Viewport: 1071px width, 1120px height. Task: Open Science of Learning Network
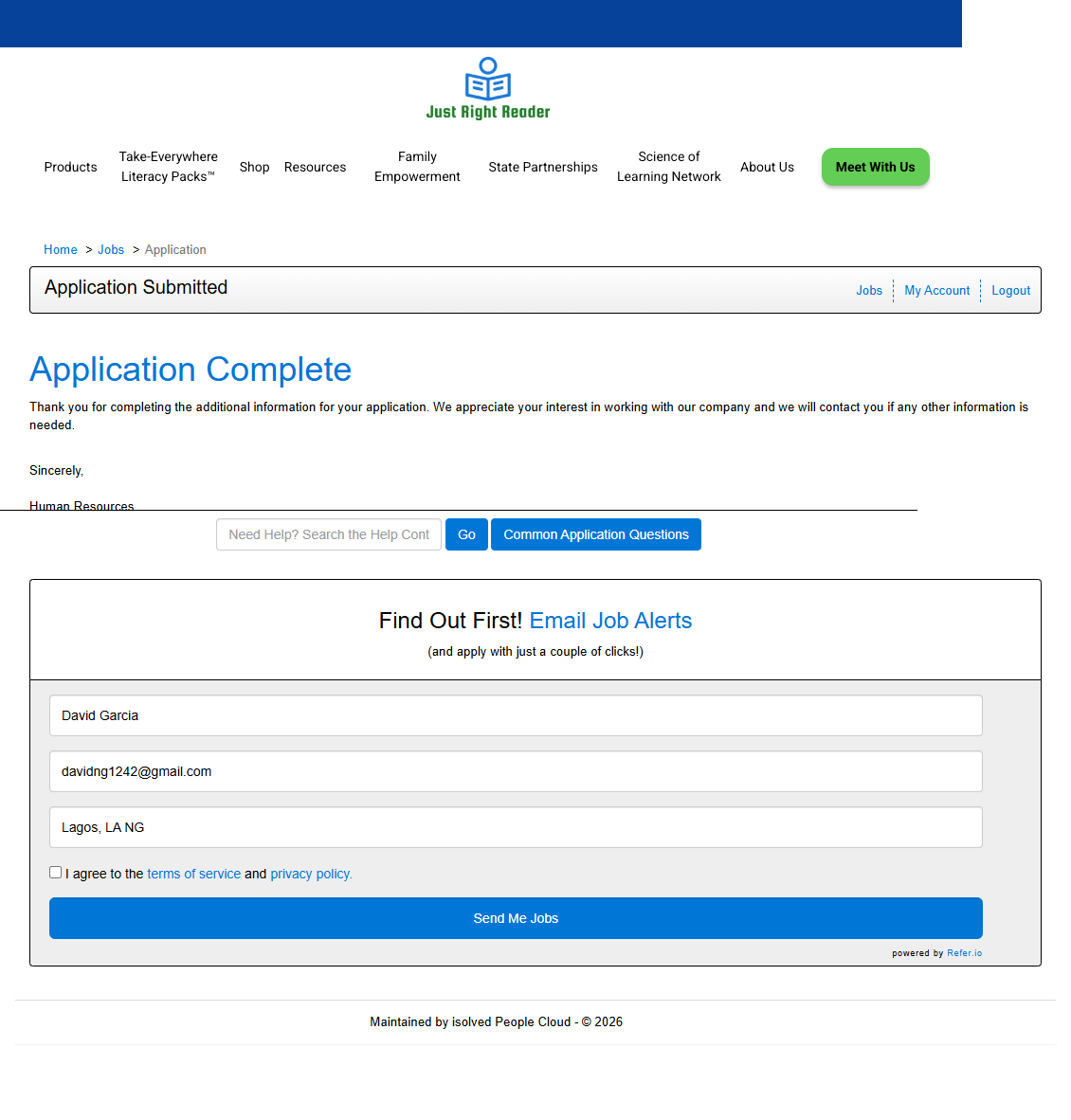(x=668, y=167)
